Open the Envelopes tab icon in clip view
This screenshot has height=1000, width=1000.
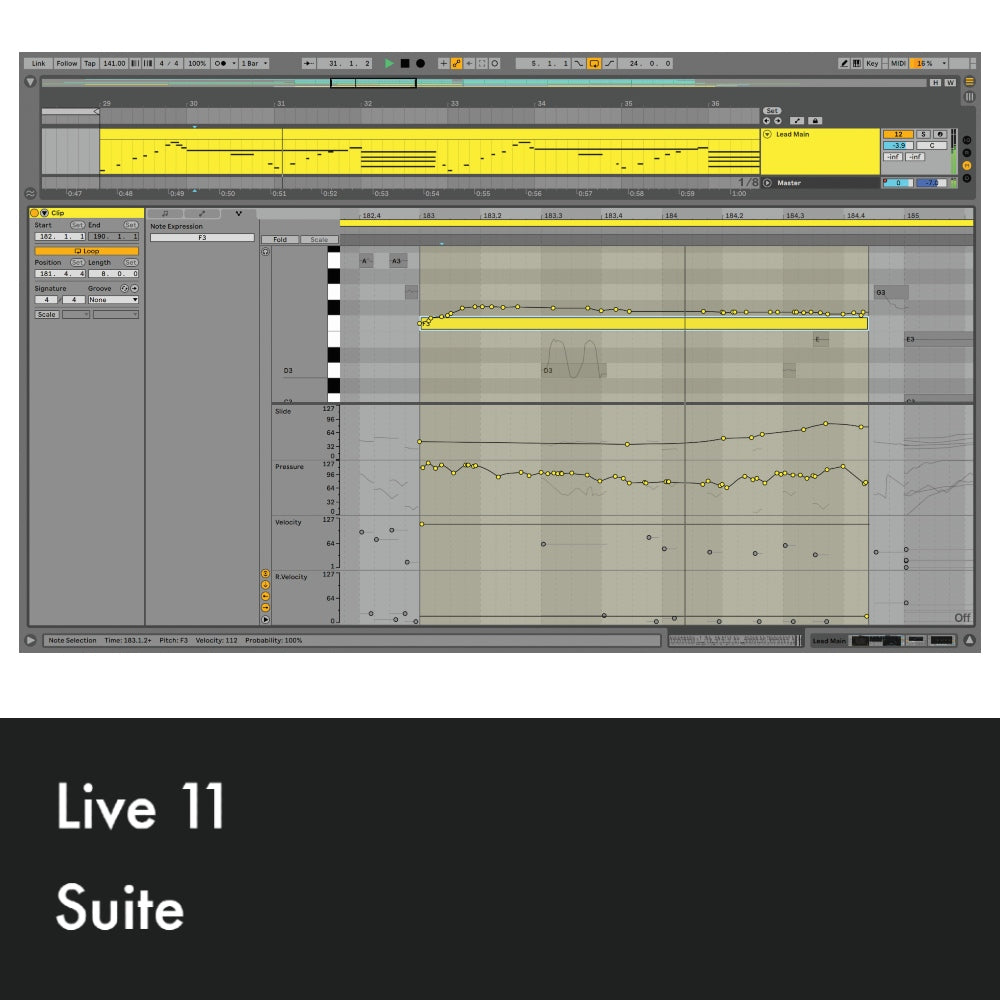point(202,213)
